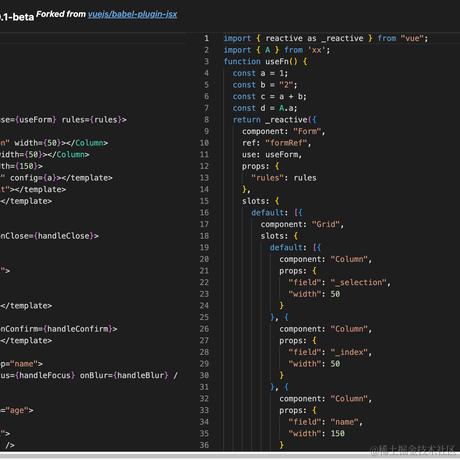Click '"rules": rules' on line 13
The image size is (460, 460).
tap(284, 178)
